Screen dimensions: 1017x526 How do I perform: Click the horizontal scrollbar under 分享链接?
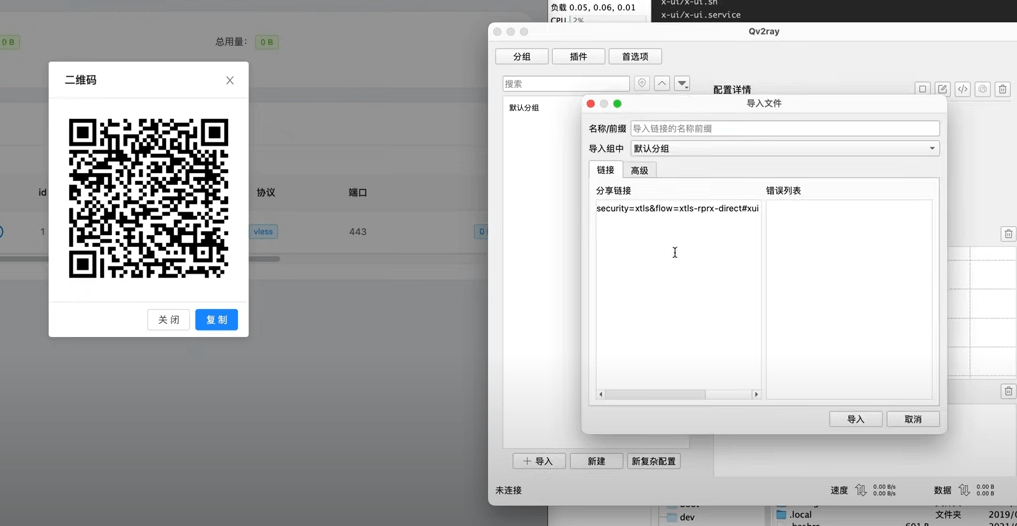point(678,394)
